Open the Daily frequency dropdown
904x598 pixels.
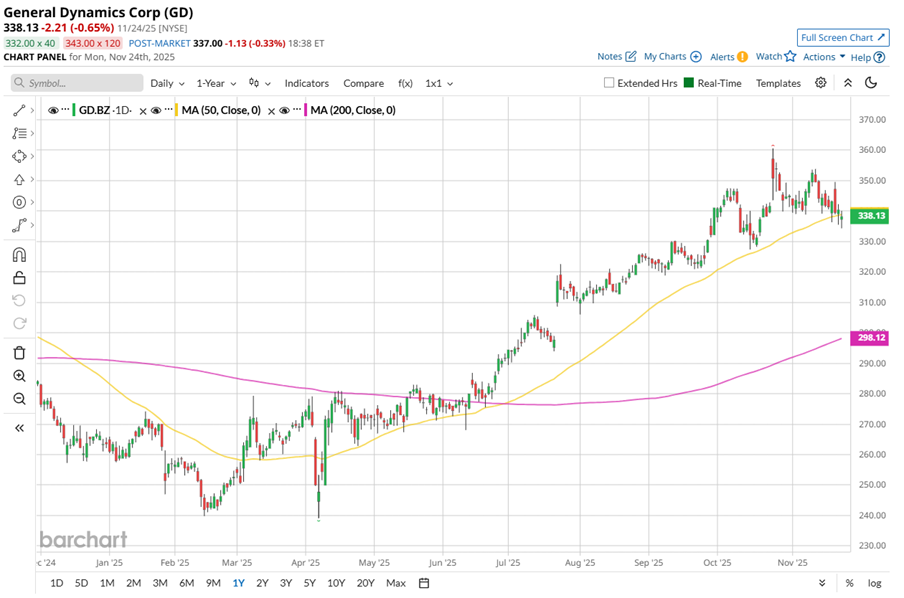pos(166,83)
